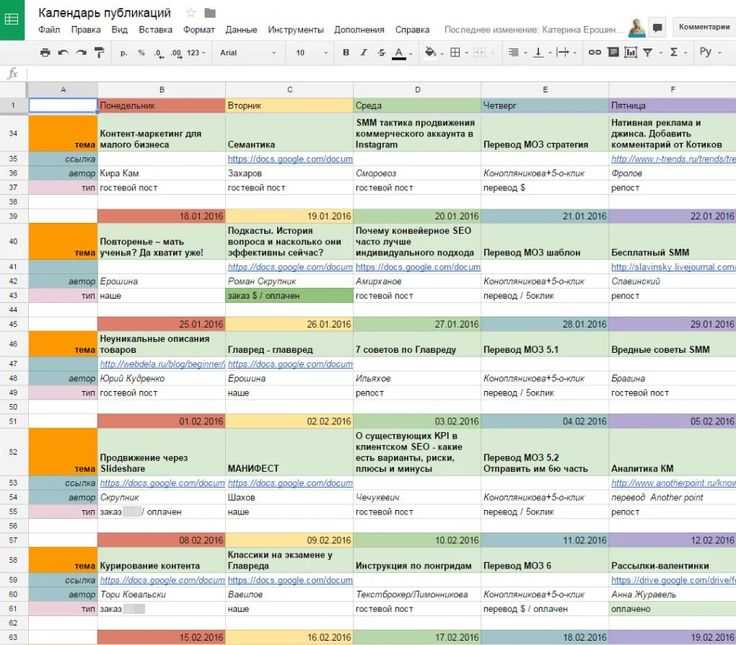Image resolution: width=736 pixels, height=645 pixels.
Task: Open the drive.google.com link
Action: pos(673,580)
